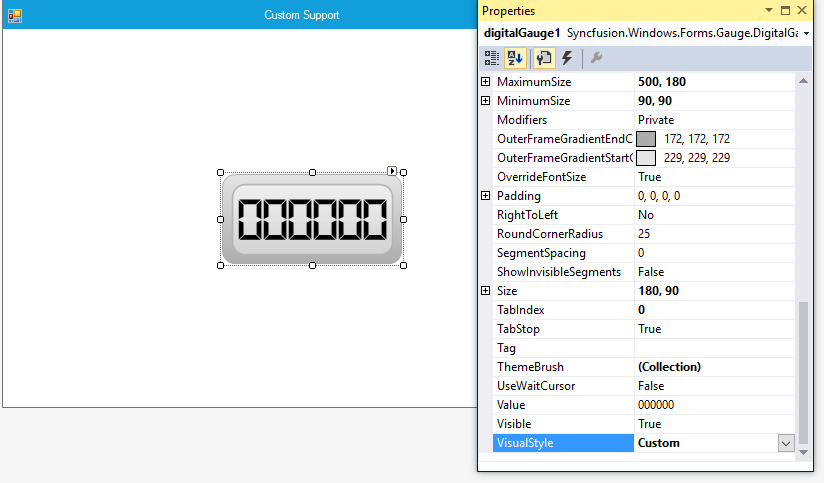Open the digitalGauge1 object selector dropdown
This screenshot has height=483, width=824.
pyautogui.click(x=807, y=34)
